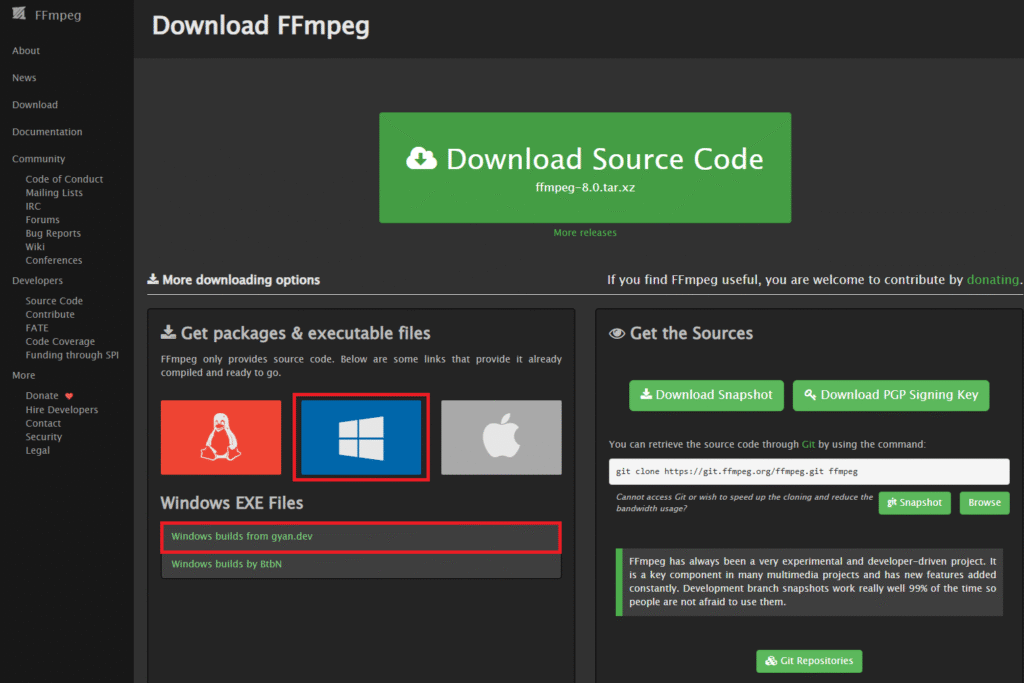Open the Donate sidebar link with heart
The image size is (1024, 683).
tap(42, 396)
